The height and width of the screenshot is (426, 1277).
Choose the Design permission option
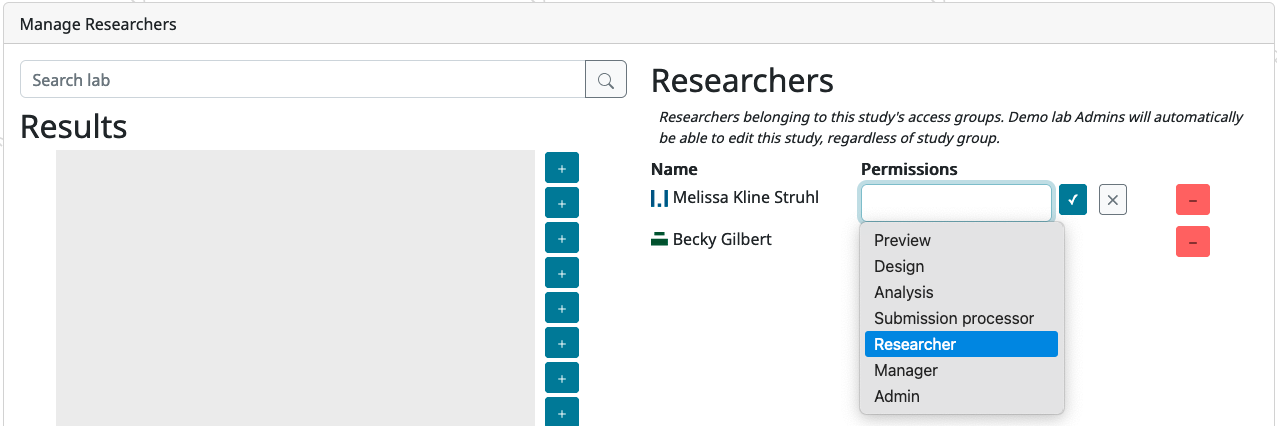point(961,266)
